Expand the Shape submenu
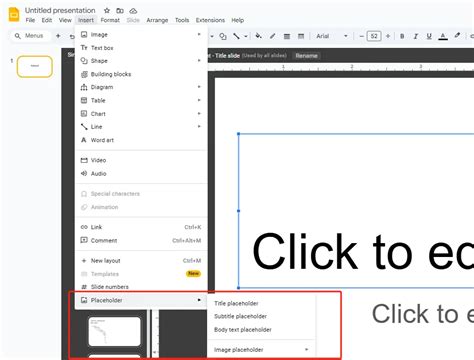Viewport: 474px width, 360px height. 141,61
